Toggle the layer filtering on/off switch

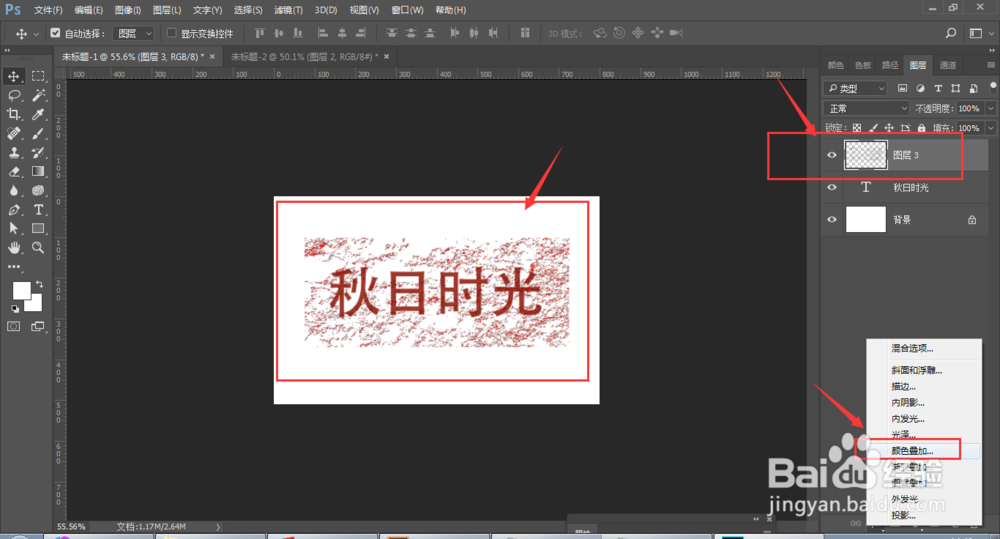(x=993, y=87)
